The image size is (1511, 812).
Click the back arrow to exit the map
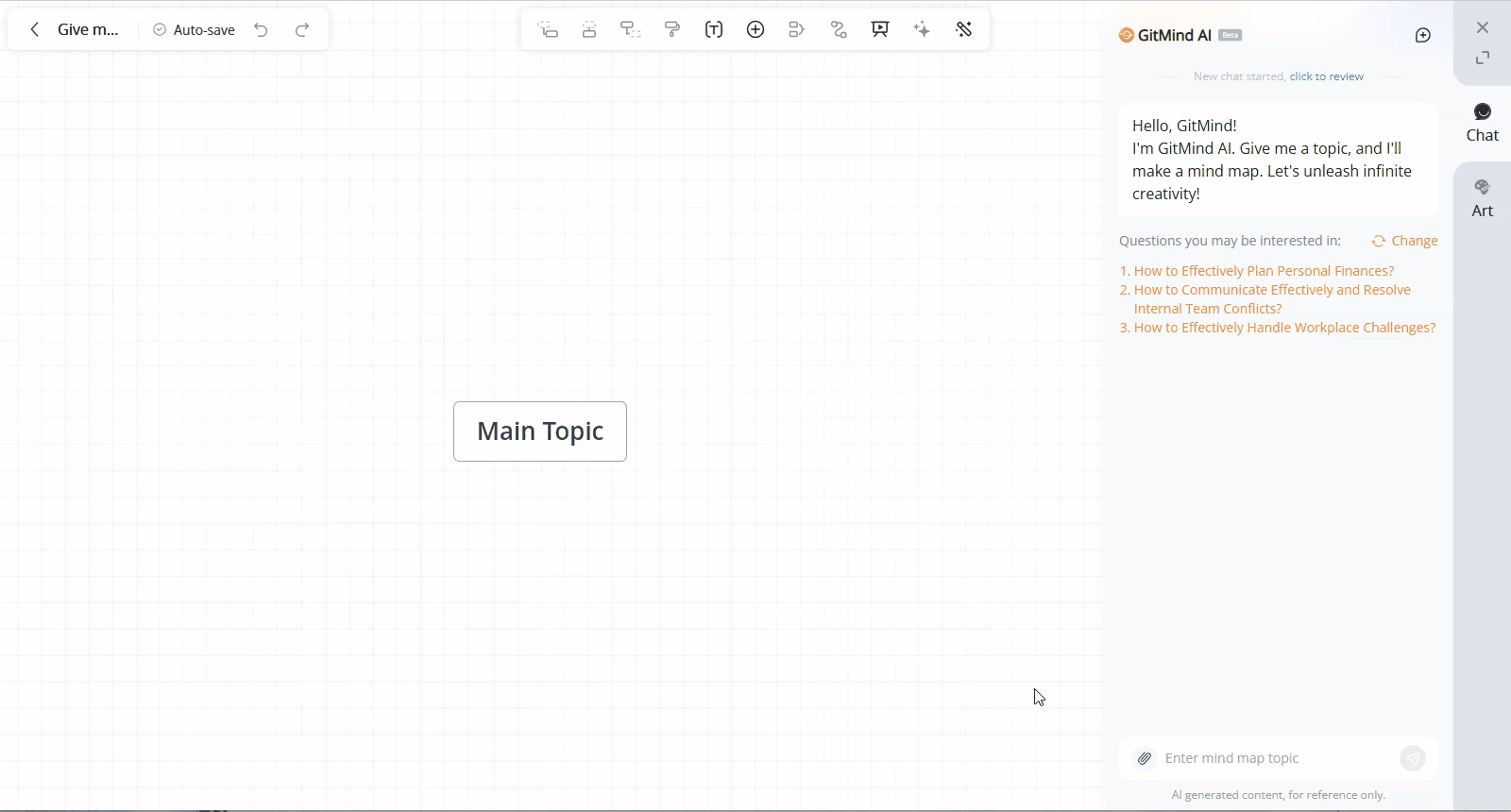pyautogui.click(x=35, y=30)
